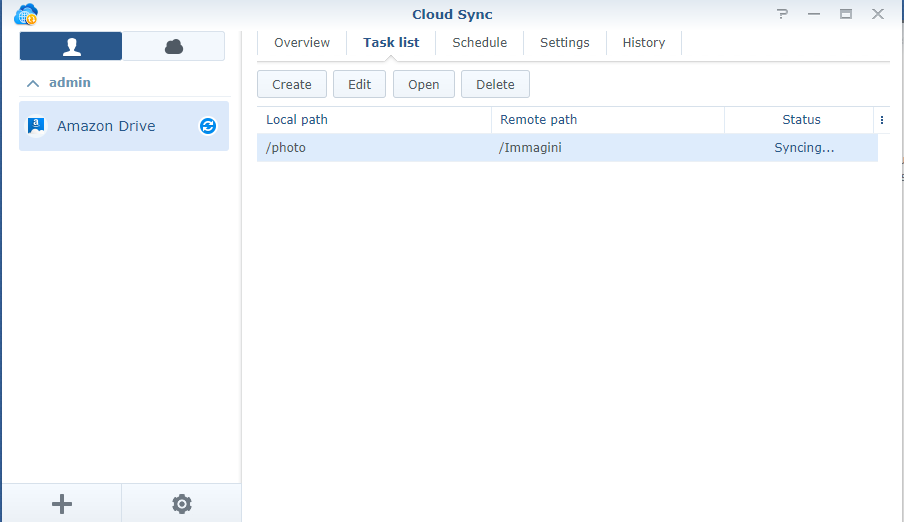Go to the Settings tab
904x522 pixels.
pyautogui.click(x=564, y=43)
